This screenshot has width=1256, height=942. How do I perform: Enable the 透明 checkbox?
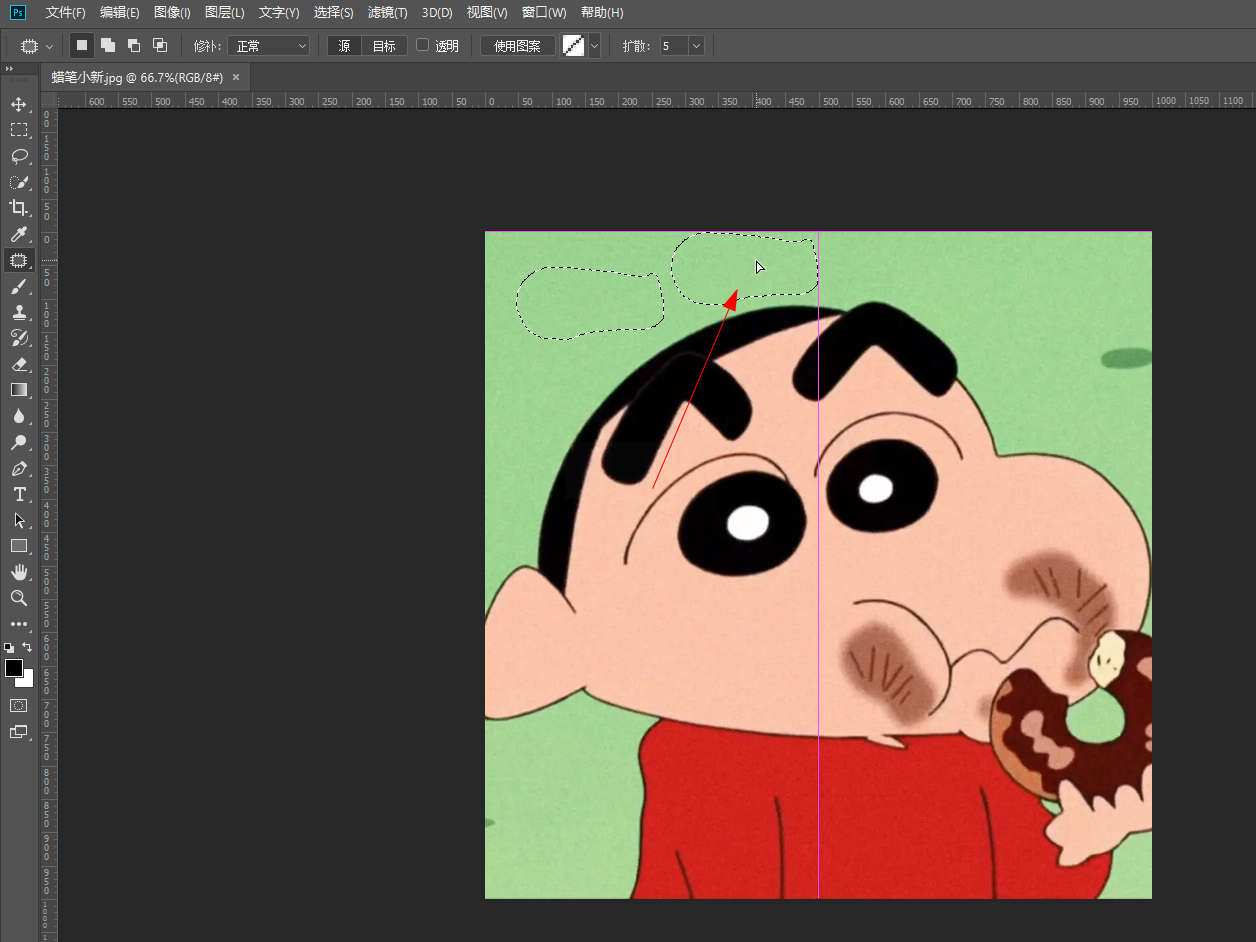pos(422,45)
